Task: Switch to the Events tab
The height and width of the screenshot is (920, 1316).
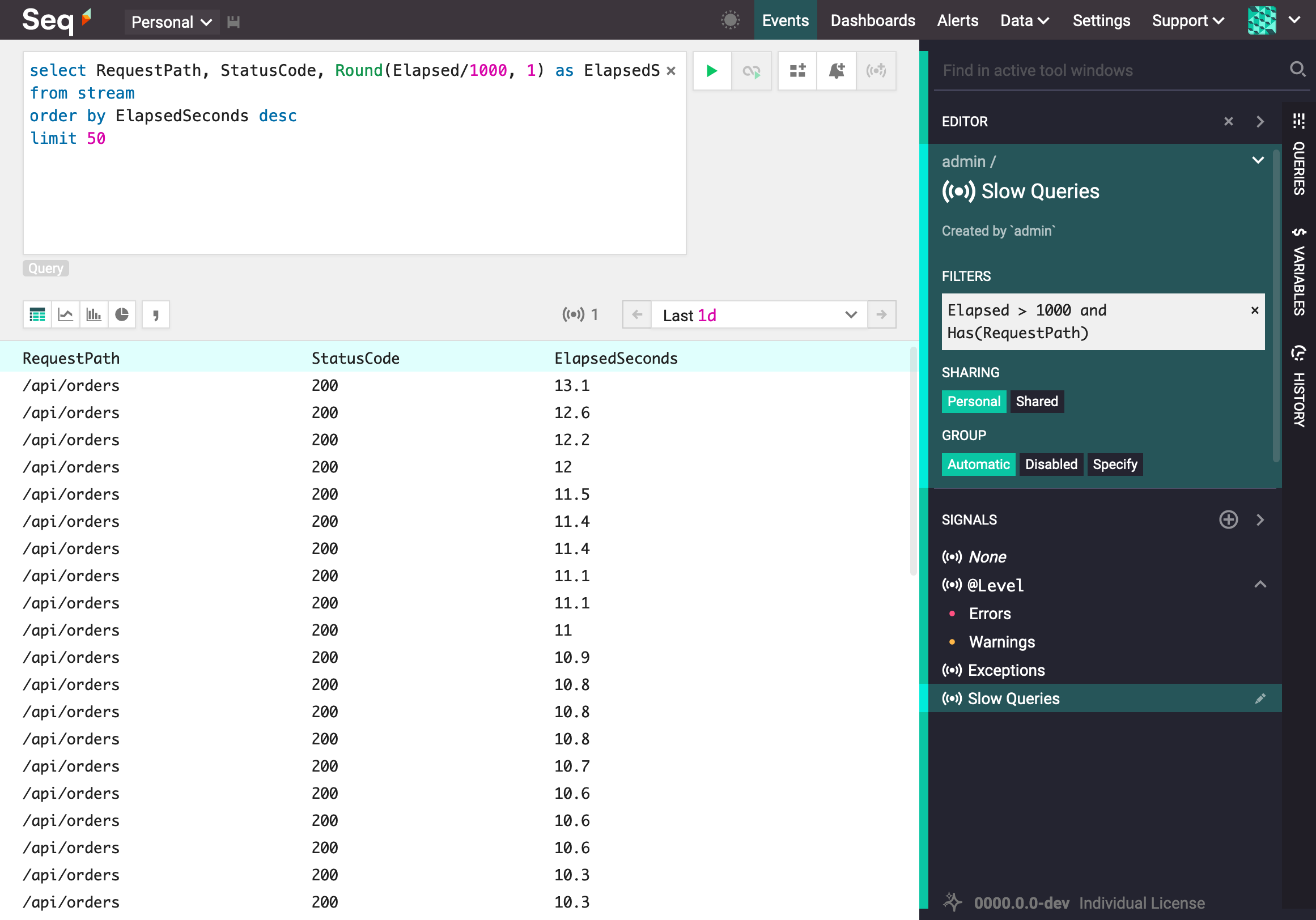Action: tap(785, 20)
